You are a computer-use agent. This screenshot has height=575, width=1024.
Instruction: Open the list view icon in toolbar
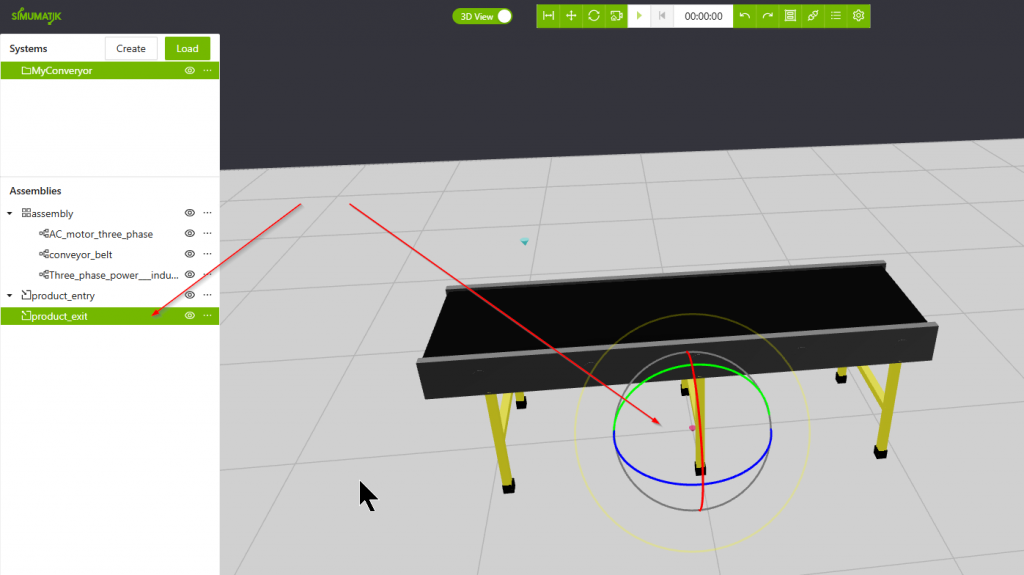coord(836,16)
